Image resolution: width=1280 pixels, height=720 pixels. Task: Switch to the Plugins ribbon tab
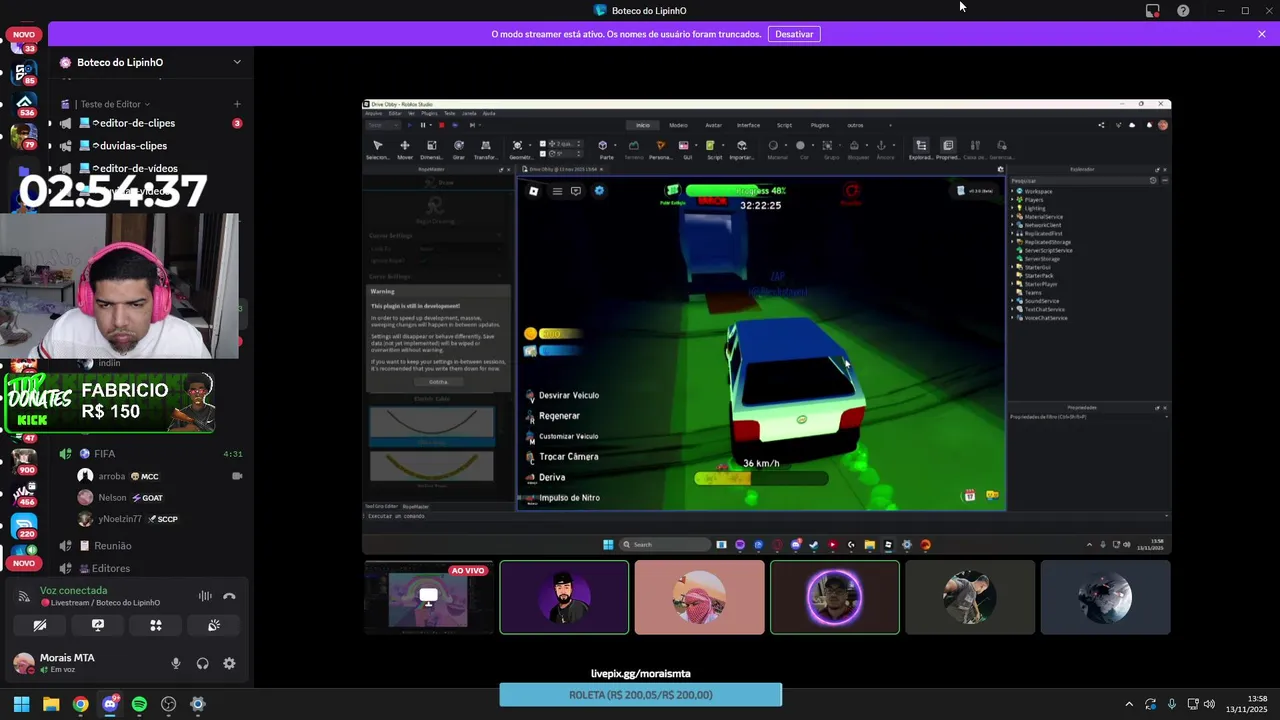tap(820, 125)
